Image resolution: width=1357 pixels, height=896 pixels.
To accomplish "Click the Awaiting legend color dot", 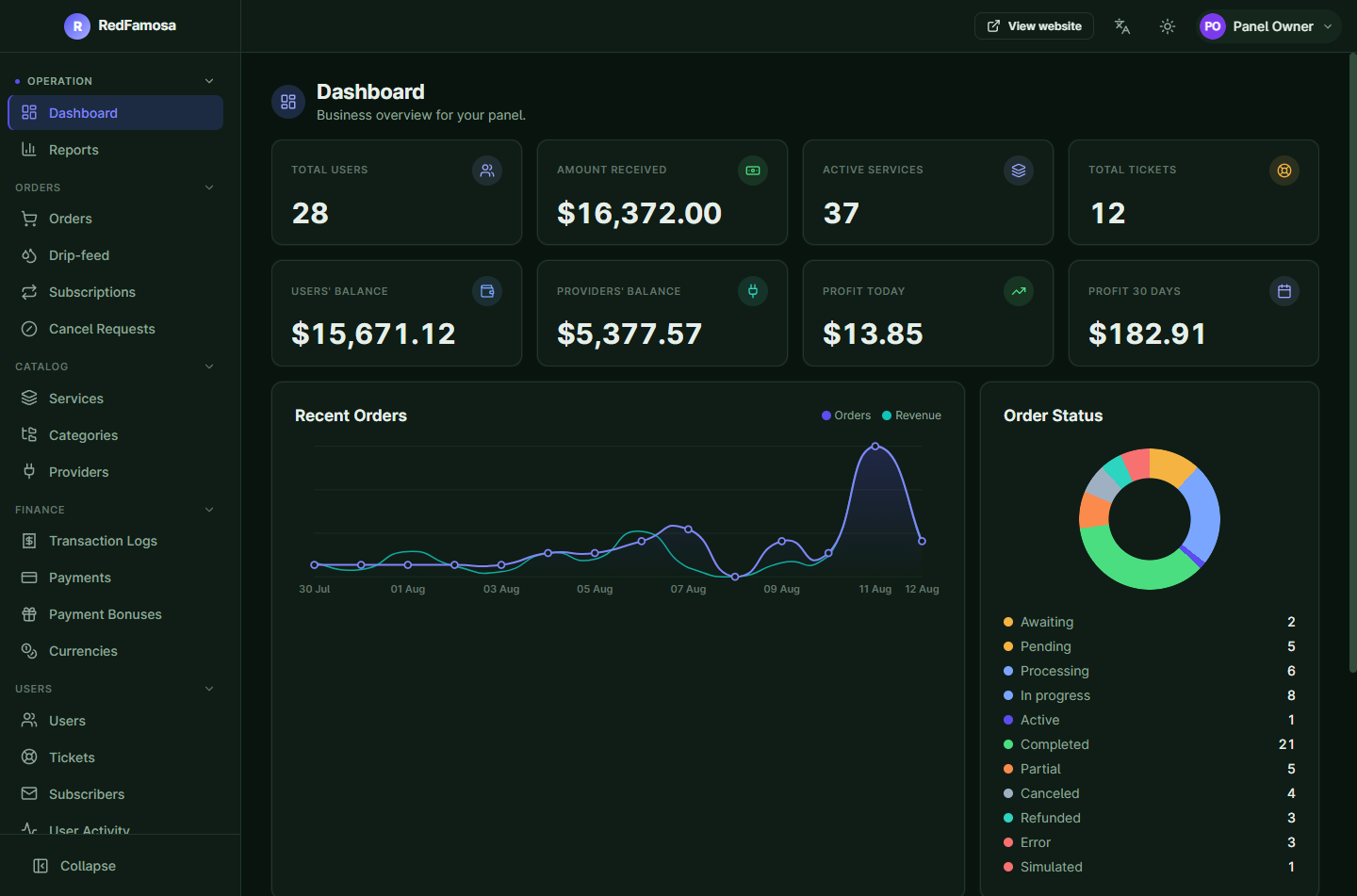I will (x=1008, y=622).
